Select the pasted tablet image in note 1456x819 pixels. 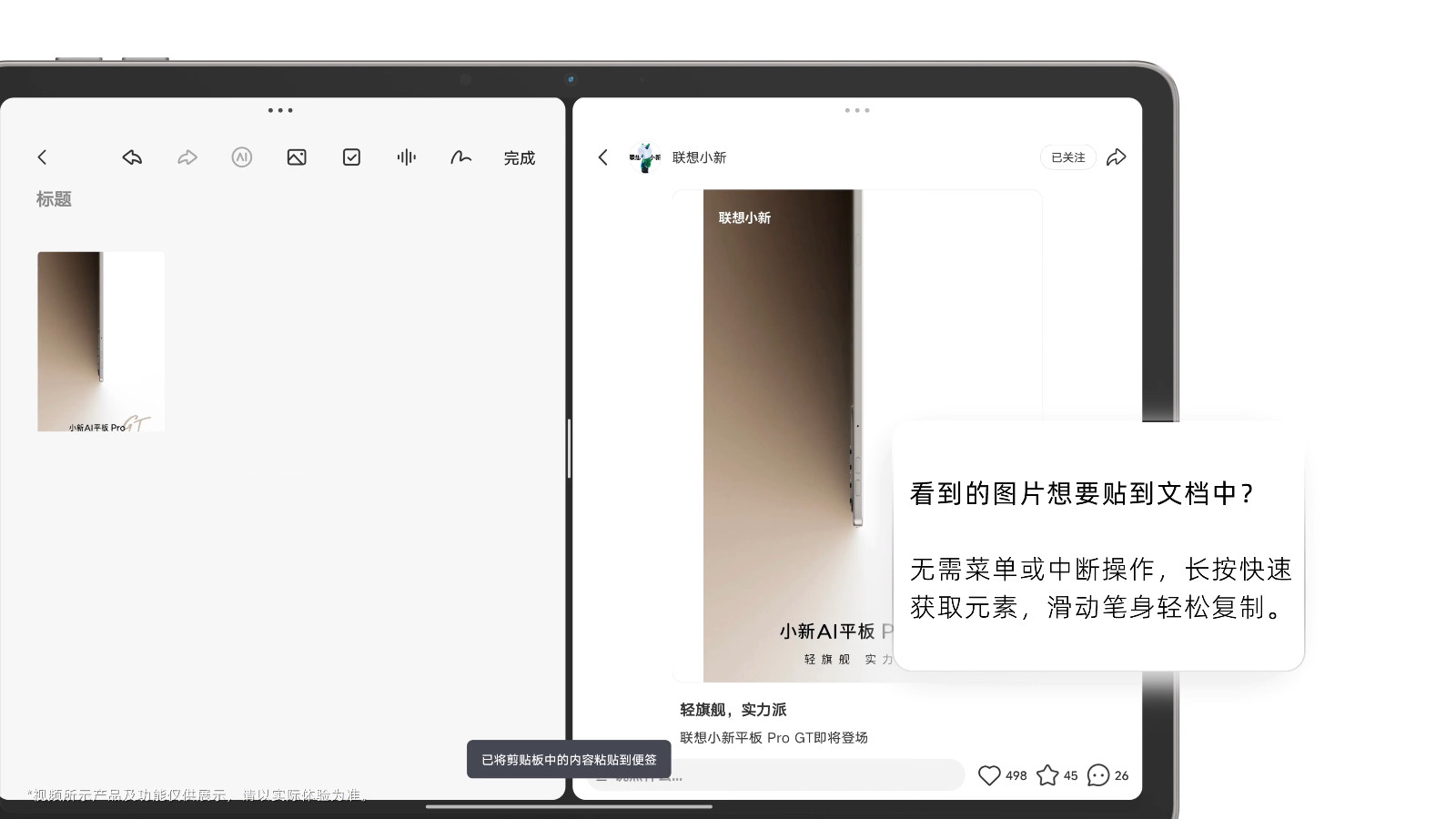point(101,341)
